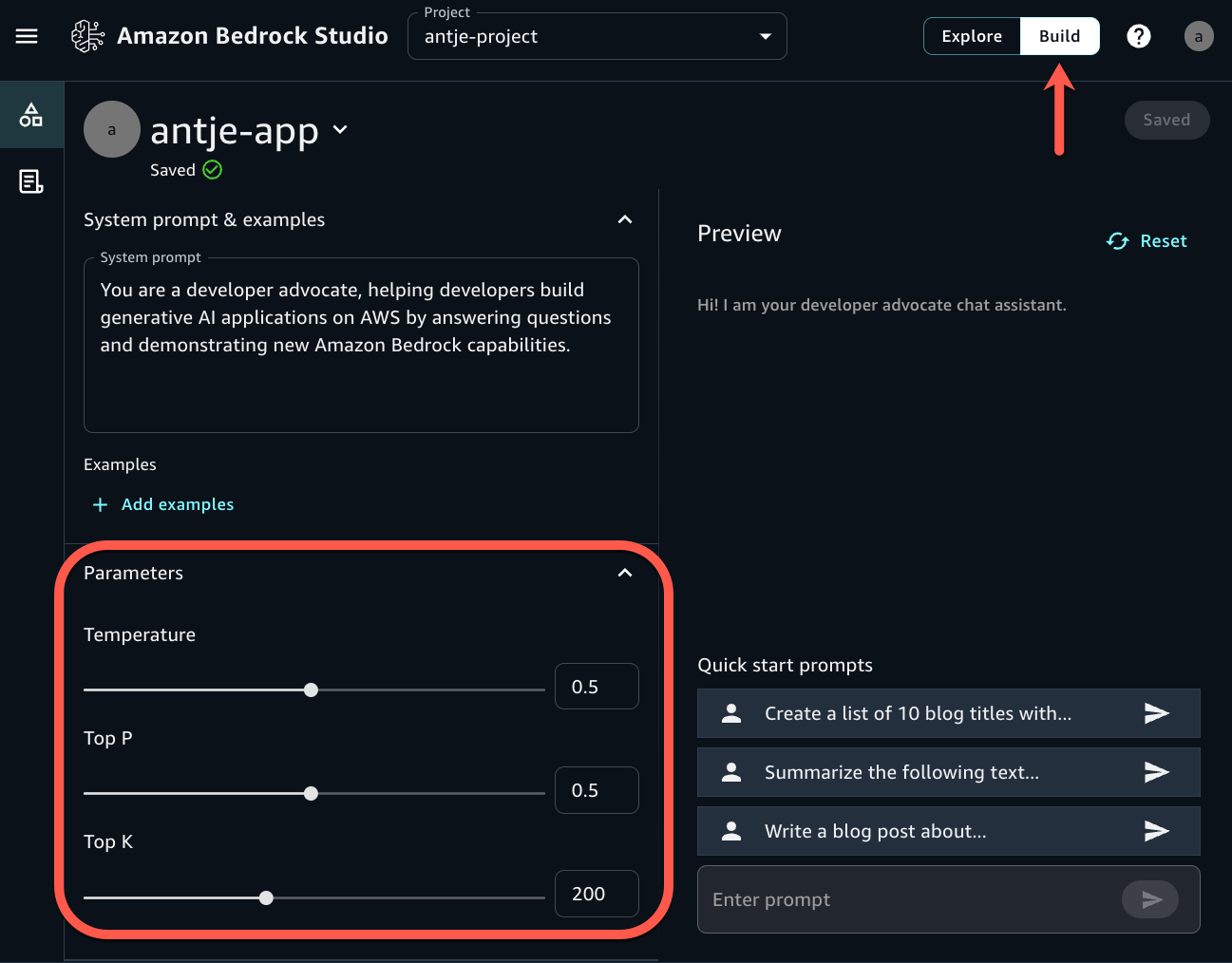
Task: Open help using the question mark icon
Action: coord(1138,36)
